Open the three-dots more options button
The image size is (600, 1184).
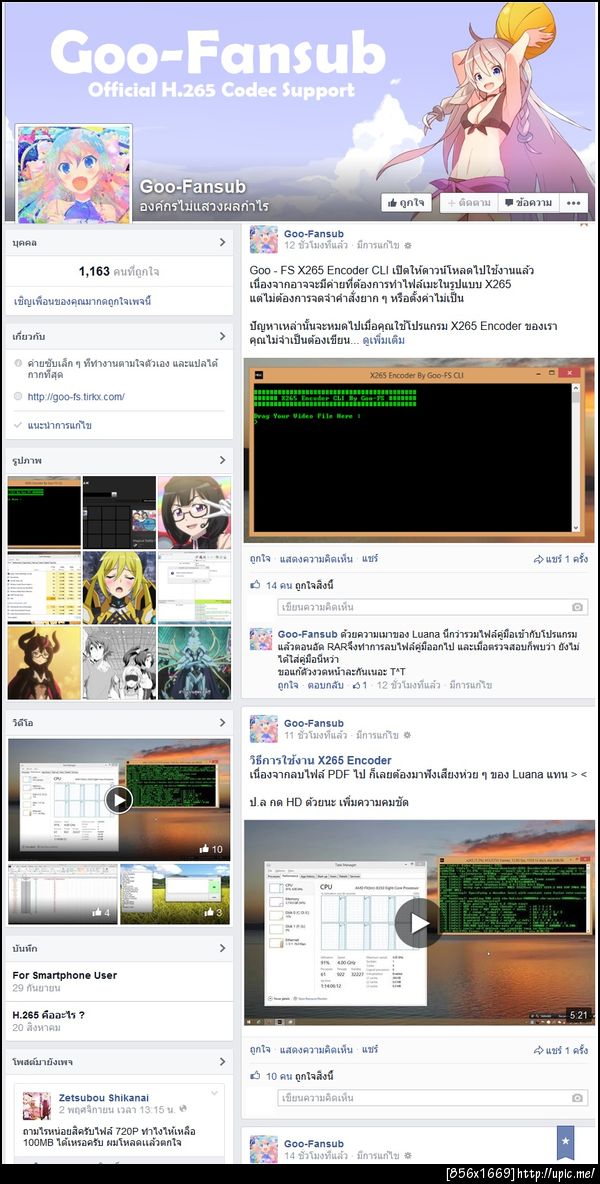(576, 202)
